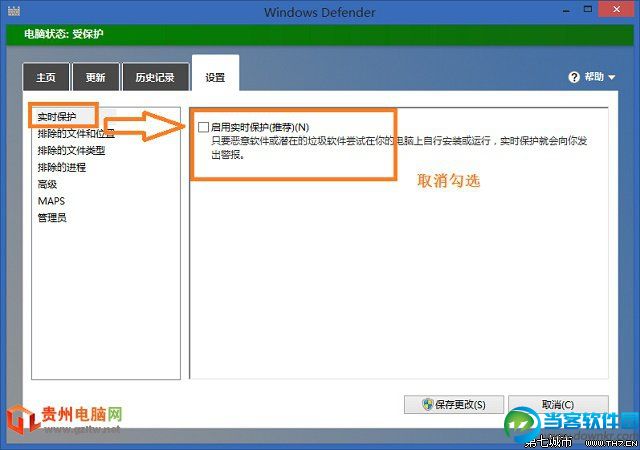Switch to the 主页 tab

pos(46,77)
